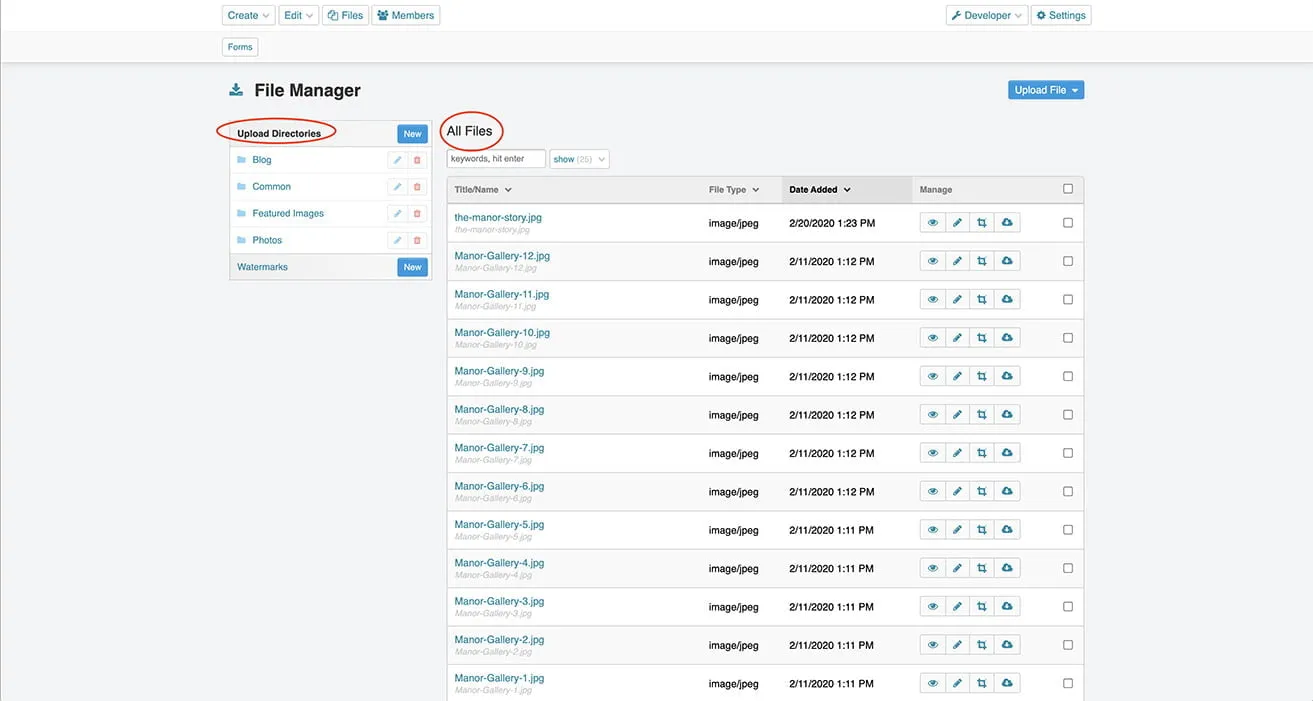Delete the Photos directory with trash icon
Viewport: 1313px width, 701px height.
417,241
